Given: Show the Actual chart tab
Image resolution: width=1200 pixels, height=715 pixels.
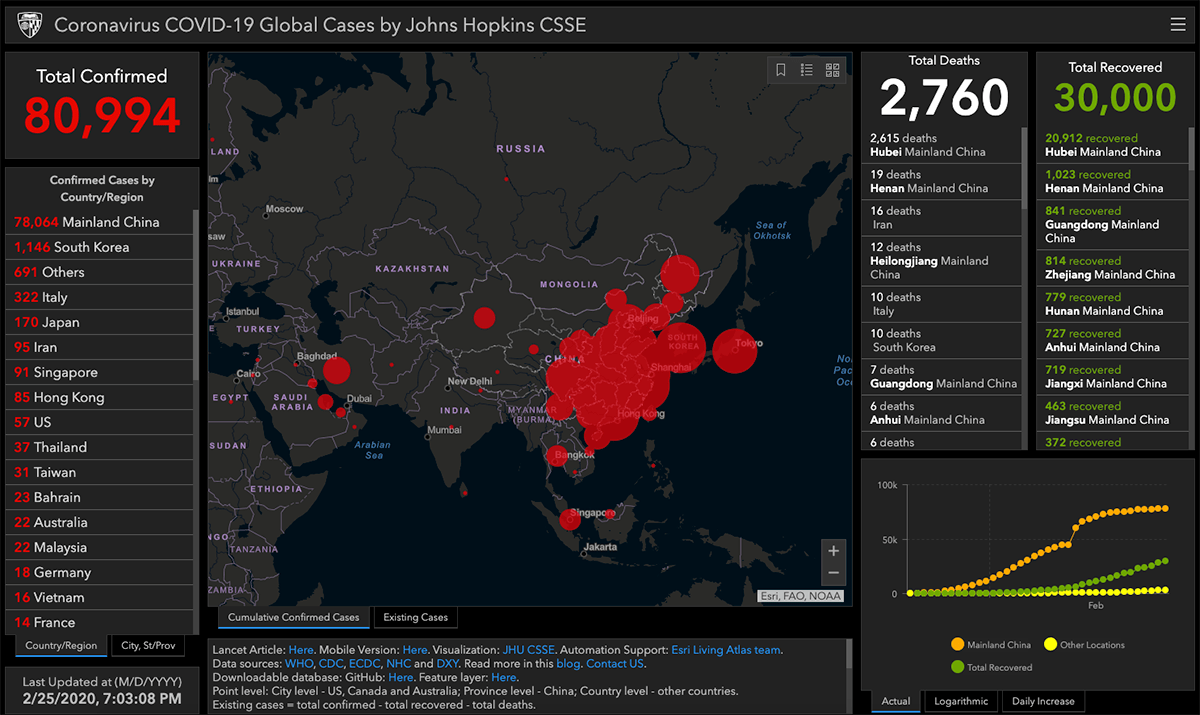Looking at the screenshot, I should click(x=896, y=701).
